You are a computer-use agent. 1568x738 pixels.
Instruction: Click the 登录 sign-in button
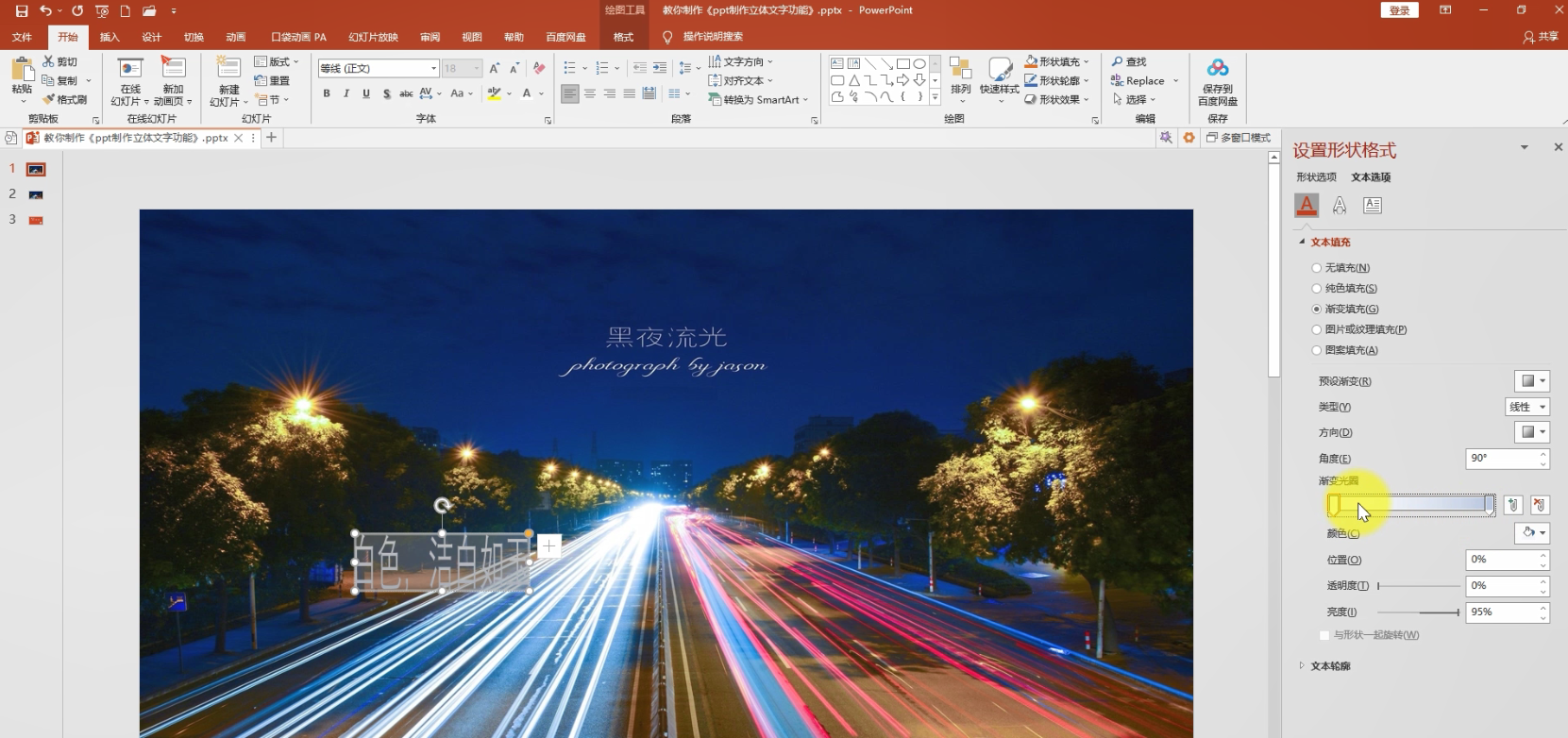click(x=1399, y=10)
